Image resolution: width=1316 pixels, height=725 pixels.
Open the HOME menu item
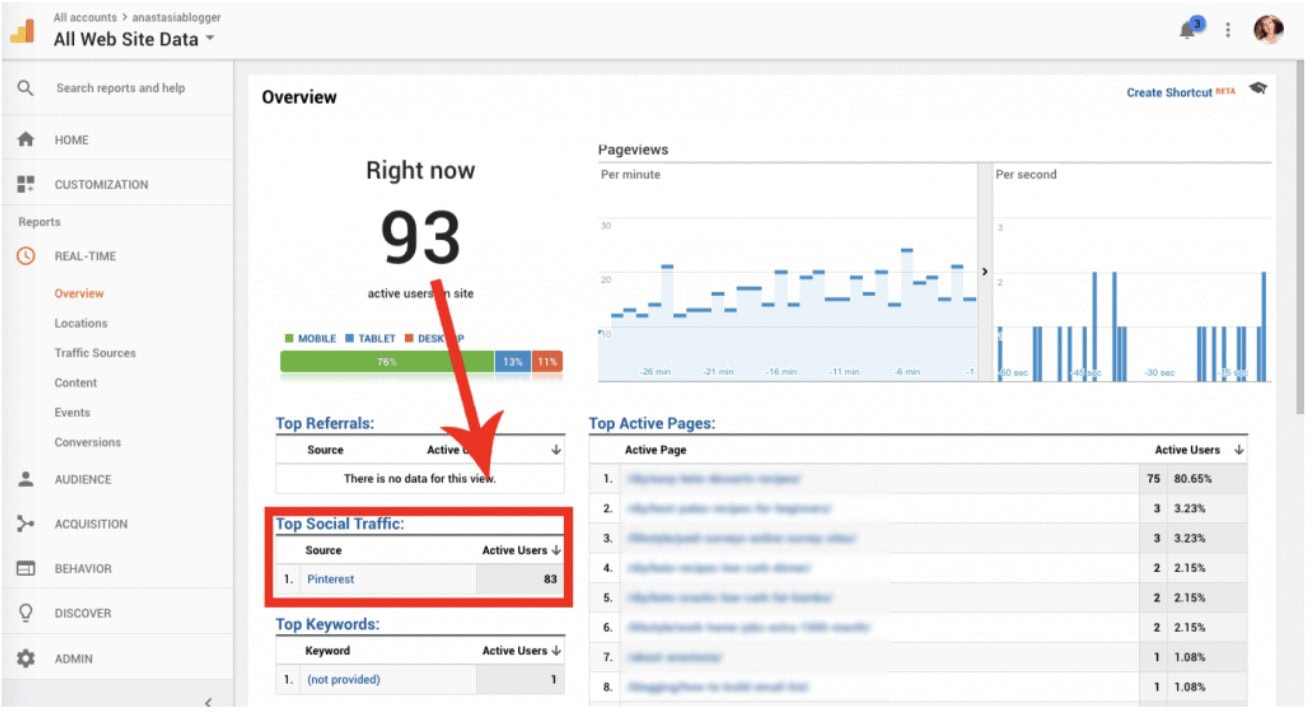pyautogui.click(x=72, y=141)
